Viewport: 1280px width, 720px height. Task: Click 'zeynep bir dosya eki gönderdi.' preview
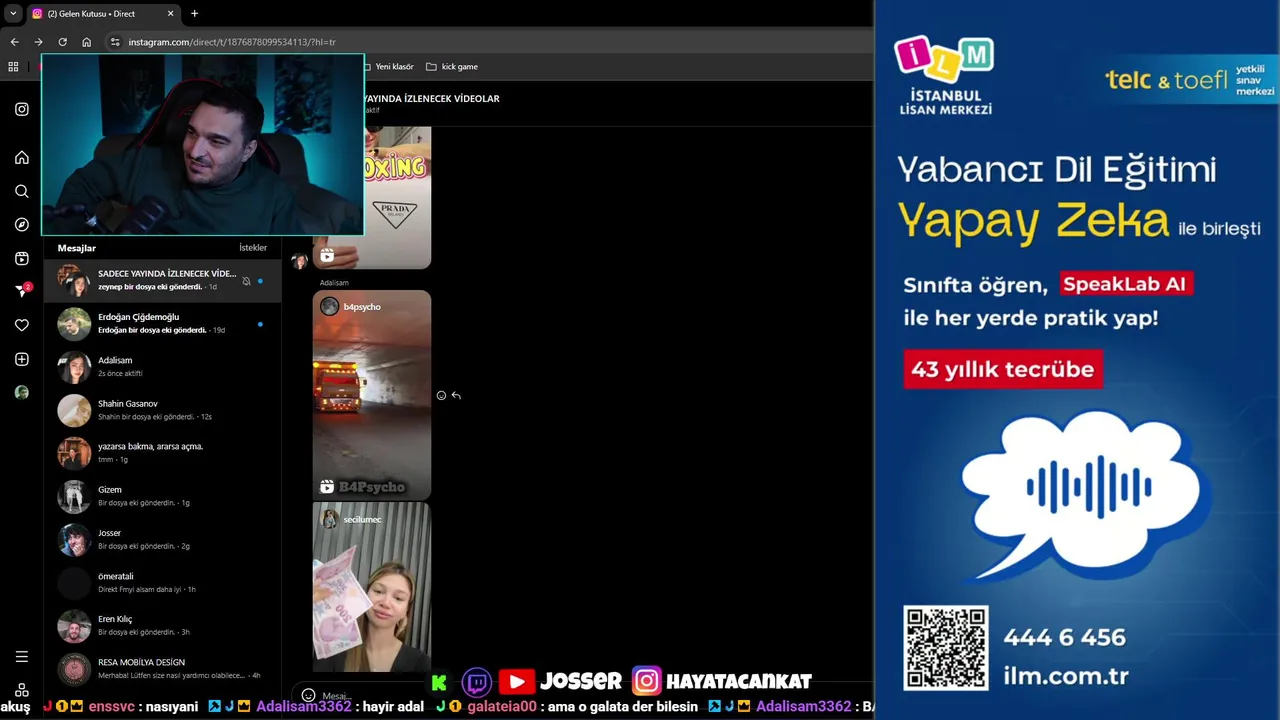point(150,287)
